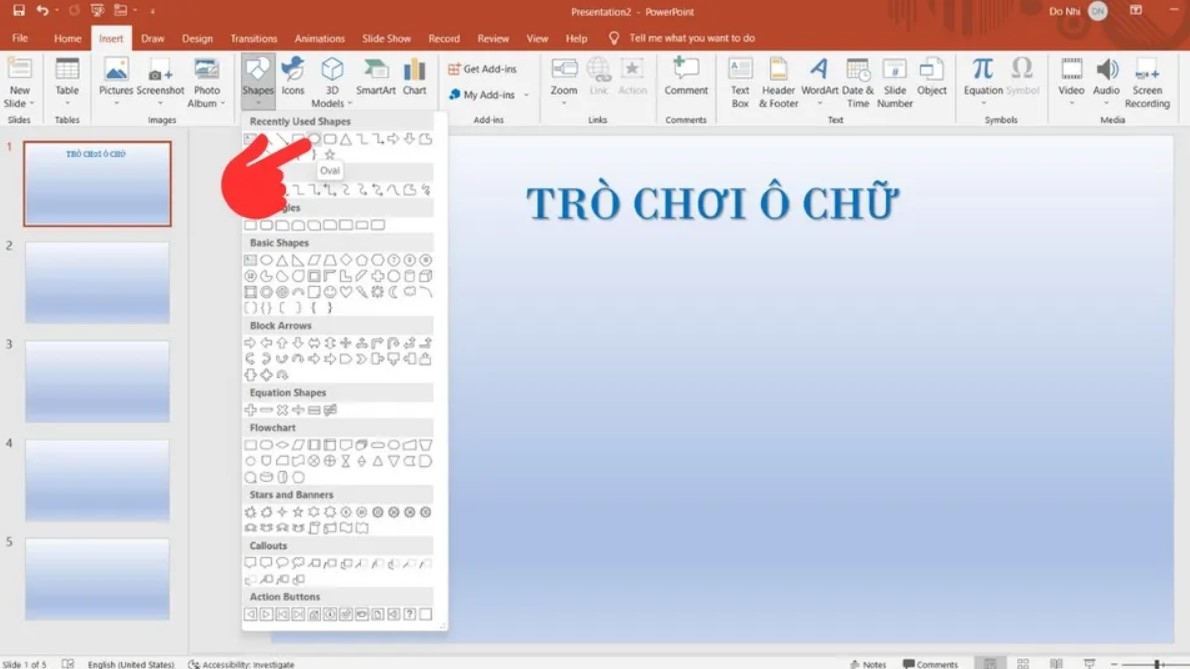Switch to Reading view
Screen dimensions: 1190x669
[1056, 664]
